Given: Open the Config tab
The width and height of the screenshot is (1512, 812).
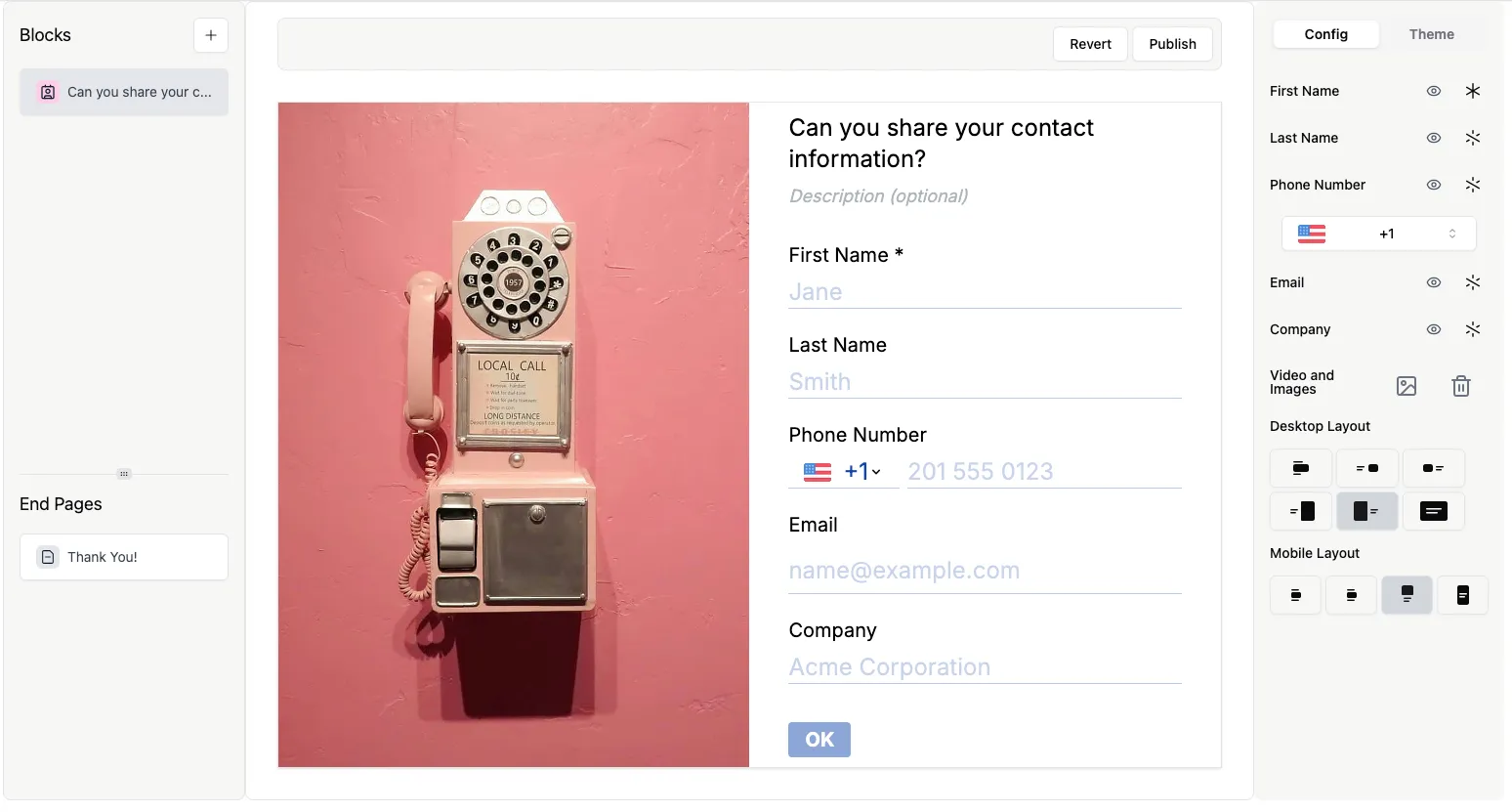Looking at the screenshot, I should click(x=1325, y=34).
